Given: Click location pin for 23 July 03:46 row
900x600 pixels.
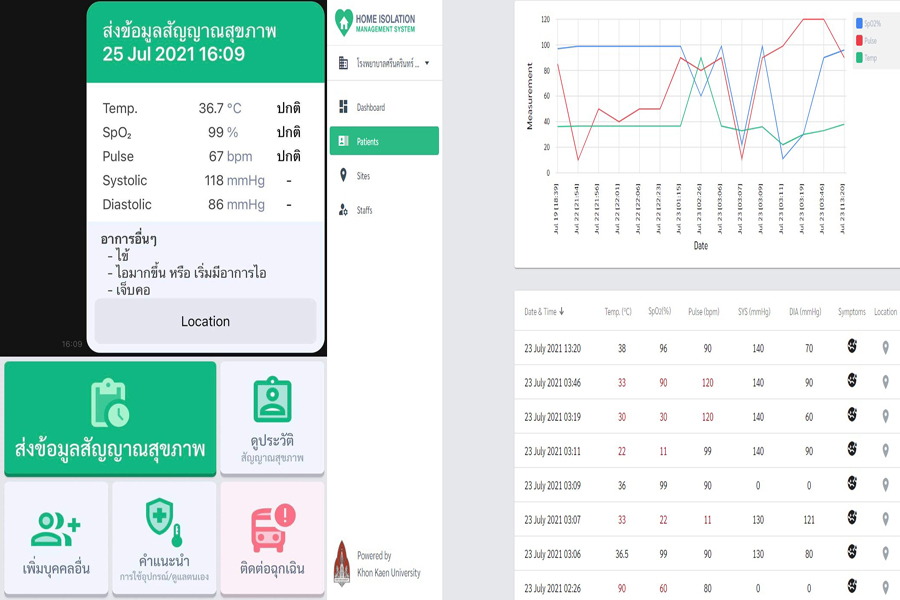Looking at the screenshot, I should 885,382.
